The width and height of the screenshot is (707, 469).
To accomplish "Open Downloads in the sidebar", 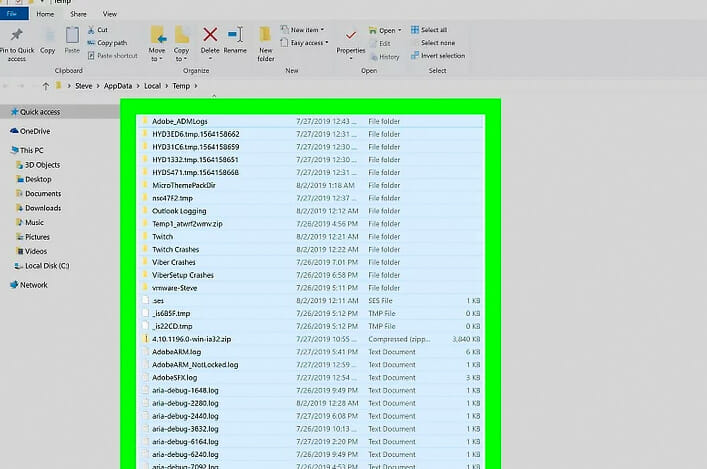I will (x=38, y=208).
